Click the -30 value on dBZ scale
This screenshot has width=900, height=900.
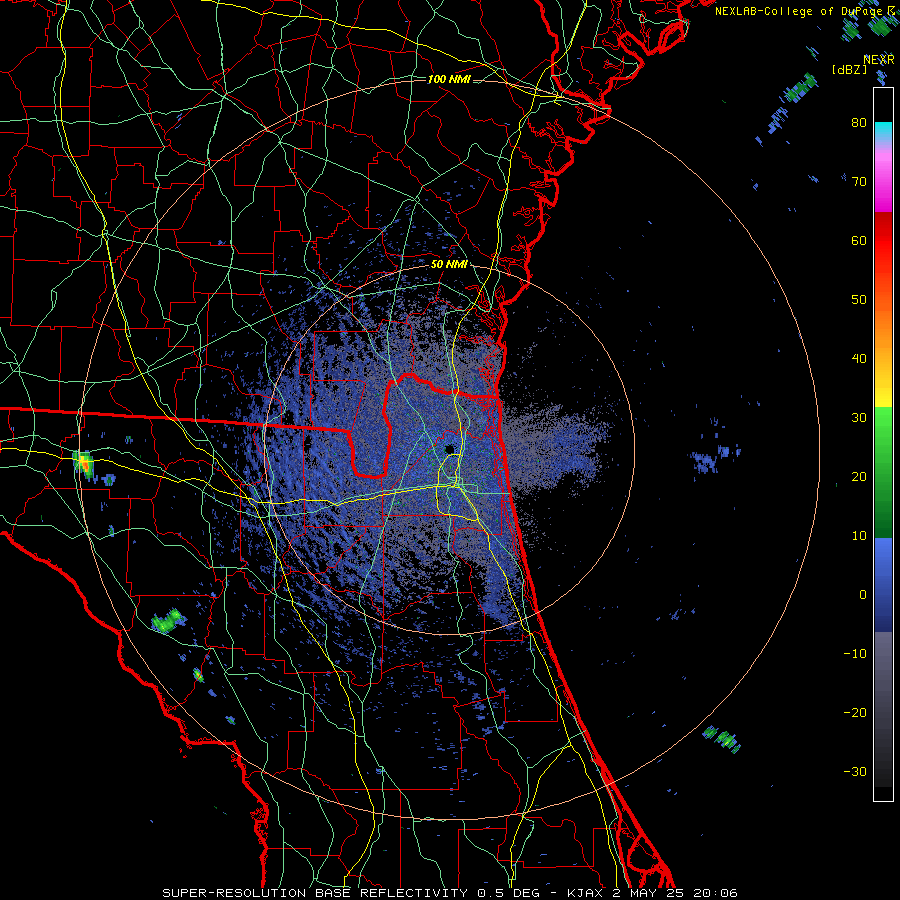pyautogui.click(x=855, y=771)
